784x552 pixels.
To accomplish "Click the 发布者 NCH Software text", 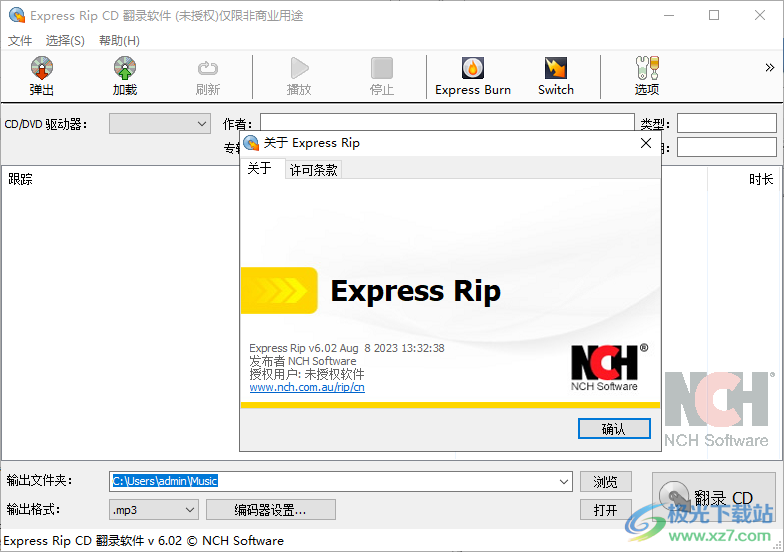I will [x=302, y=361].
